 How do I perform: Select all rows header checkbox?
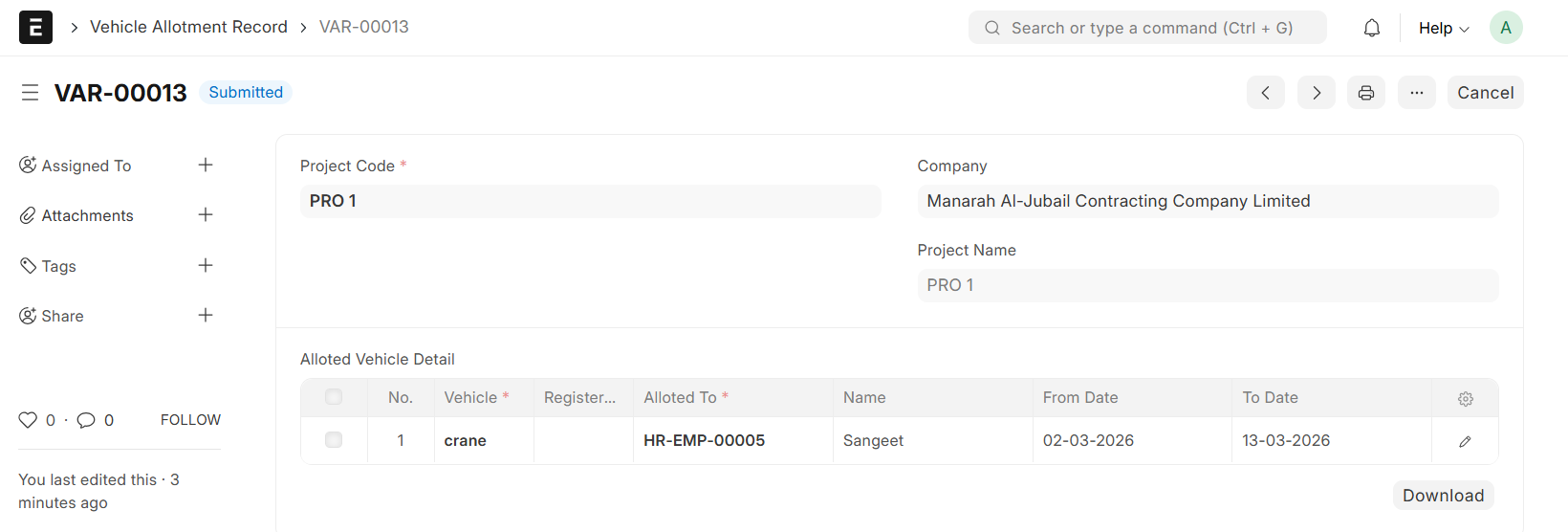(334, 397)
